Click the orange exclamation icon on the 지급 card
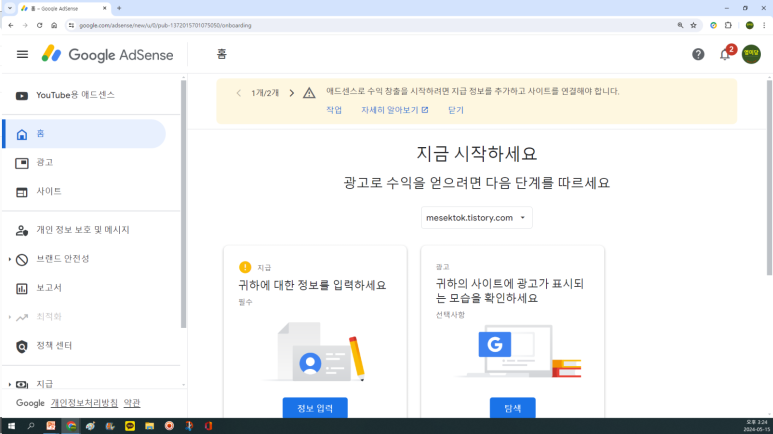This screenshot has width=773, height=434. tap(245, 267)
